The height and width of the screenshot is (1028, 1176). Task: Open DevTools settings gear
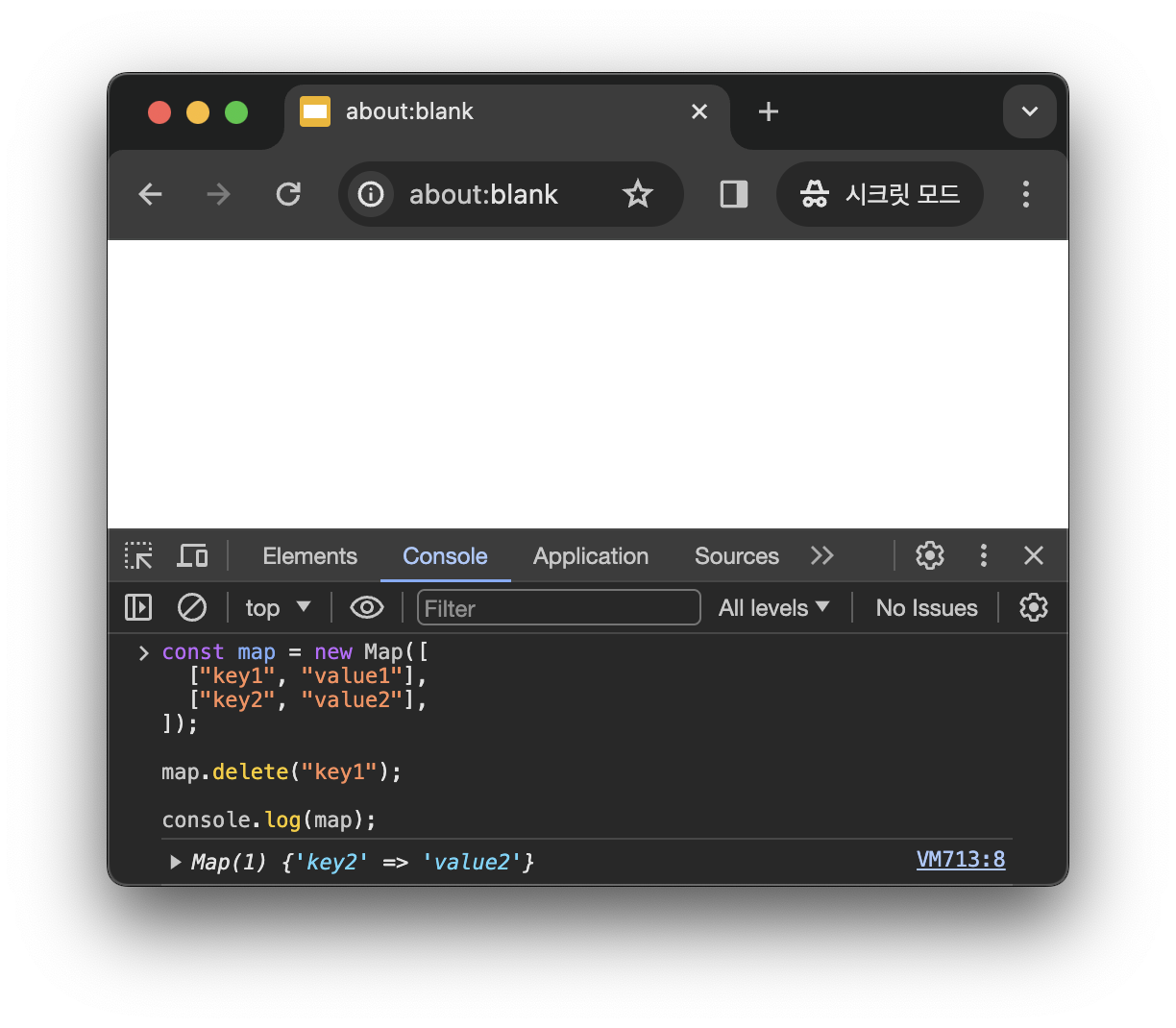(930, 555)
